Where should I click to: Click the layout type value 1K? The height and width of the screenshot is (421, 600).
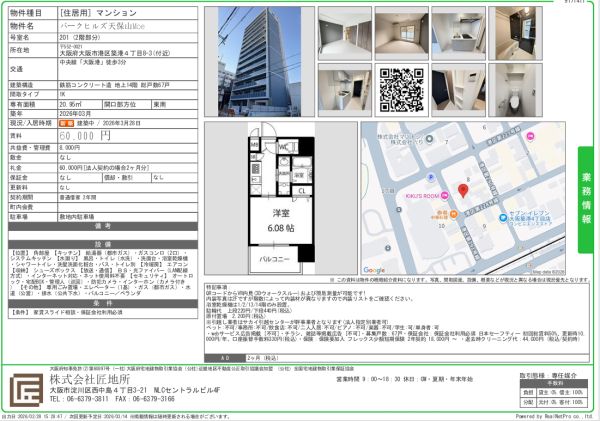[x=62, y=94]
